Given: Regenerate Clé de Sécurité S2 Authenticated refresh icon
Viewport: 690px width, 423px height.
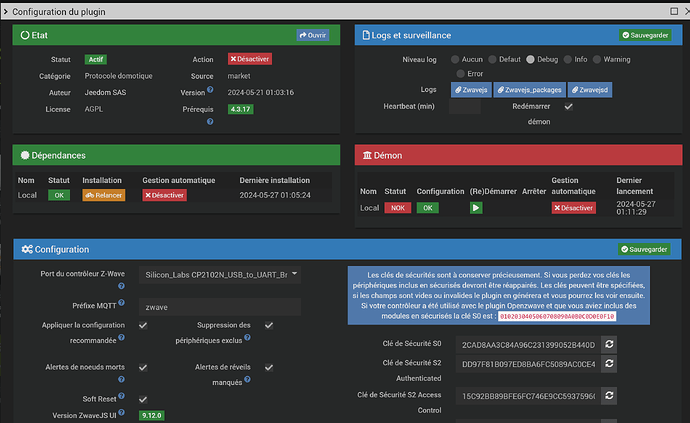Looking at the screenshot, I should [x=609, y=364].
